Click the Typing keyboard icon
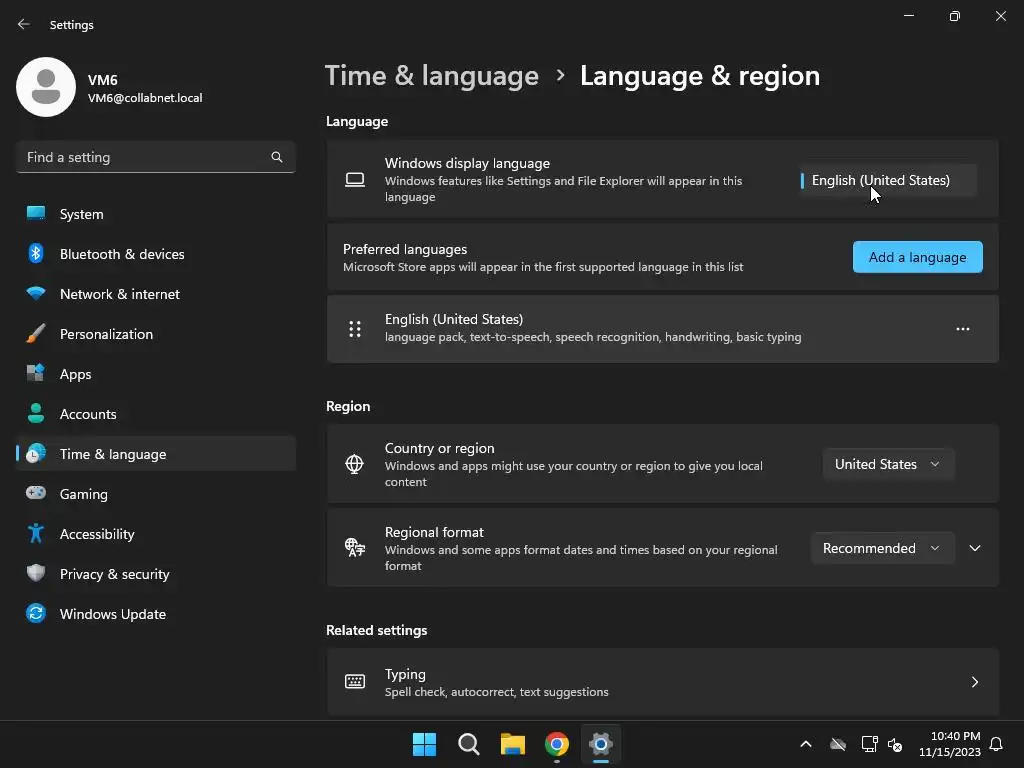Screen dimensions: 1024x768 point(355,682)
